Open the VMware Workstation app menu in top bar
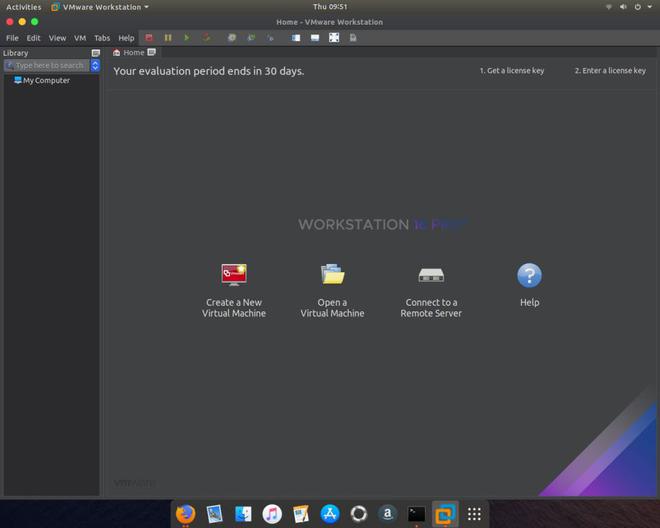This screenshot has height=528, width=660. coord(100,7)
